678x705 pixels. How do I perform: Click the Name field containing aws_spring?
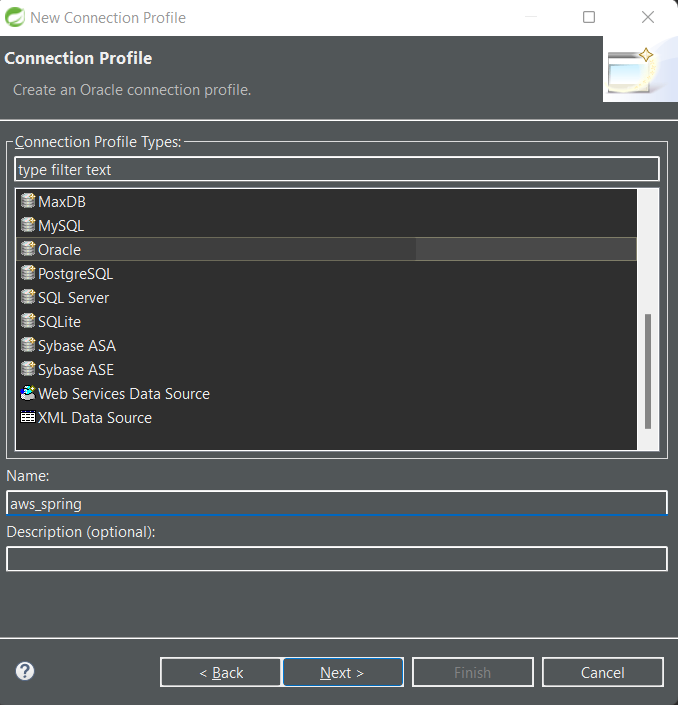point(337,503)
